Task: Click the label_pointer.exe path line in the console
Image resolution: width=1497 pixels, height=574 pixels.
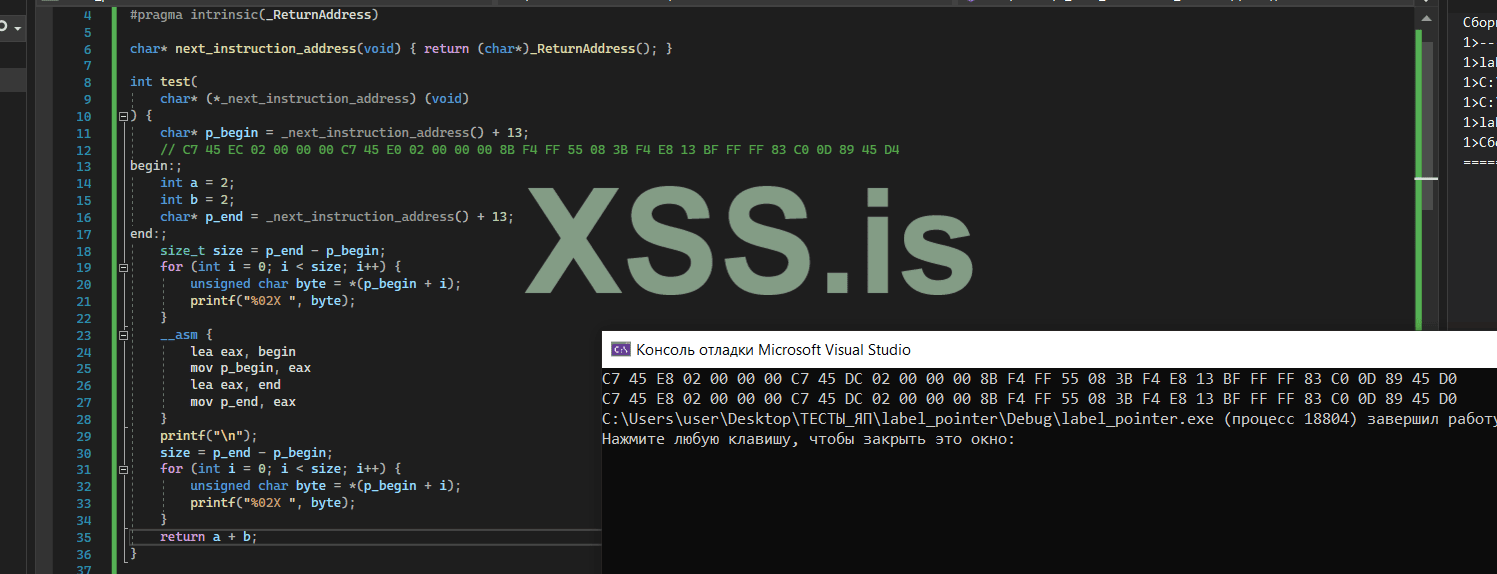Action: 1049,419
